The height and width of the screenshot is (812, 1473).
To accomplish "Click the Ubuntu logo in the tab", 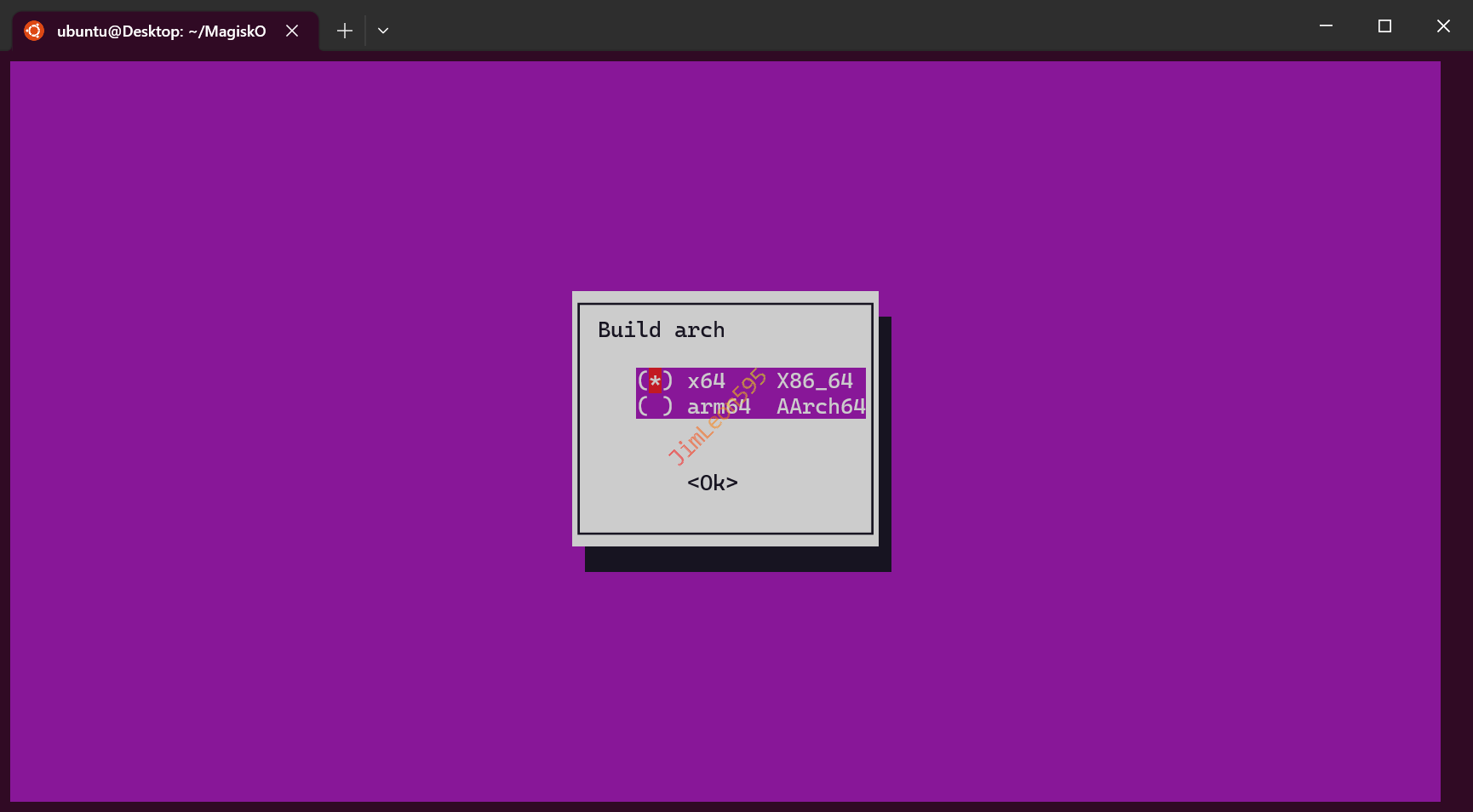I will tap(34, 31).
